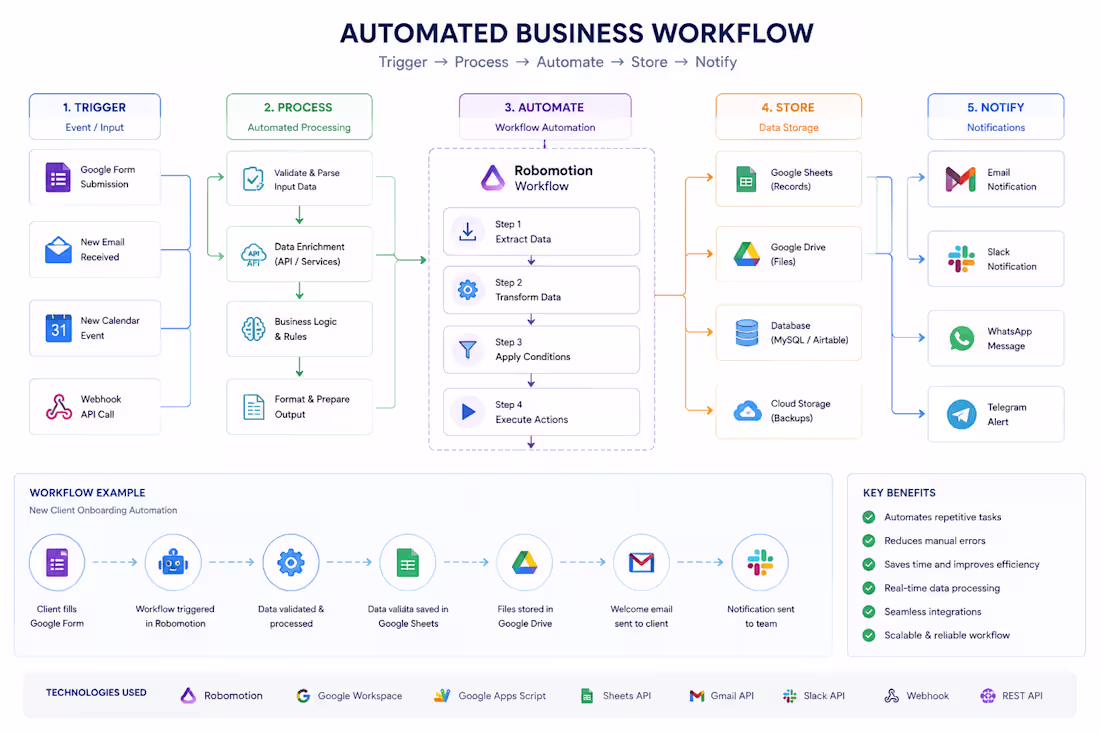
Task: Select the 5. NOTIFY header box
Action: pyautogui.click(x=995, y=116)
